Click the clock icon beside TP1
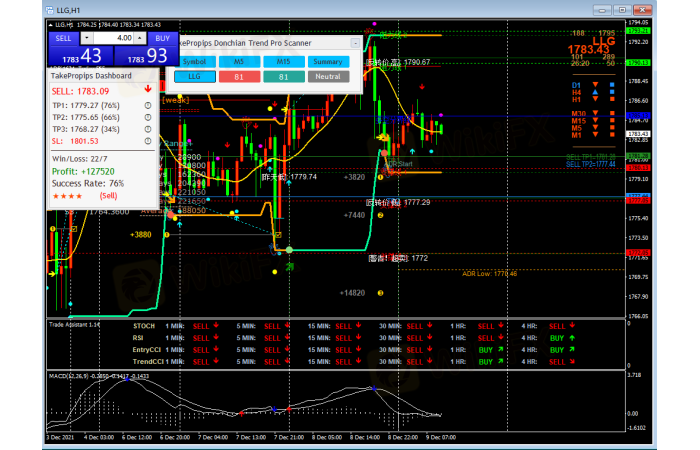This screenshot has height=450, width=700. click(147, 105)
